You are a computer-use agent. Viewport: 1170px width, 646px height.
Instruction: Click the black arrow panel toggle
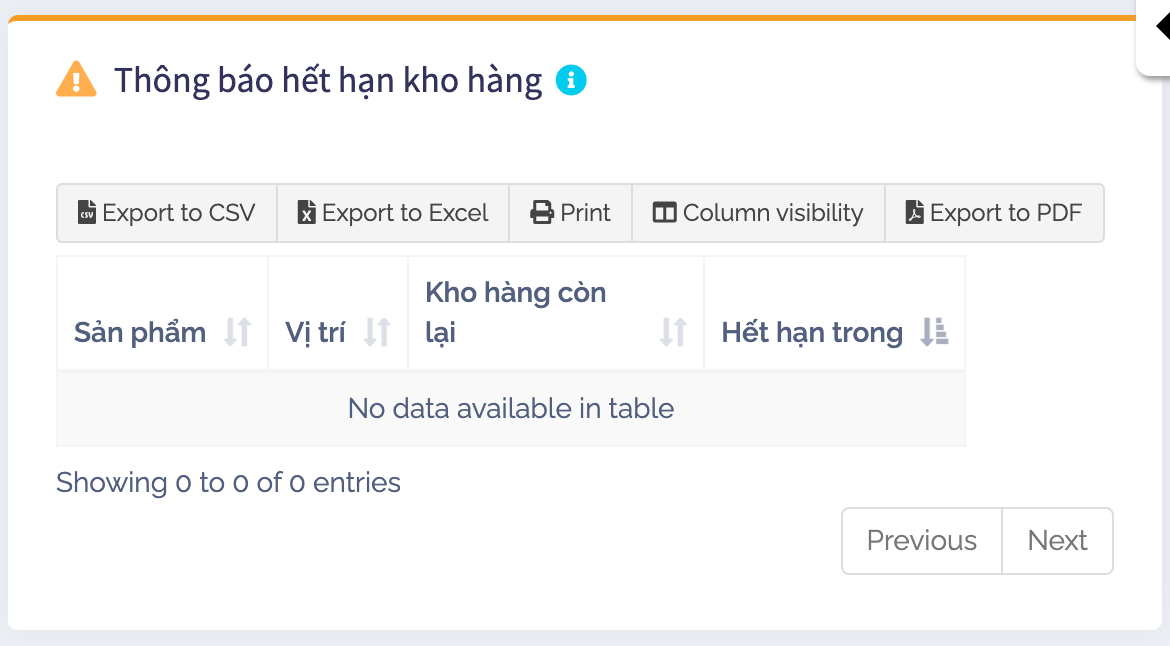pyautogui.click(x=1162, y=27)
